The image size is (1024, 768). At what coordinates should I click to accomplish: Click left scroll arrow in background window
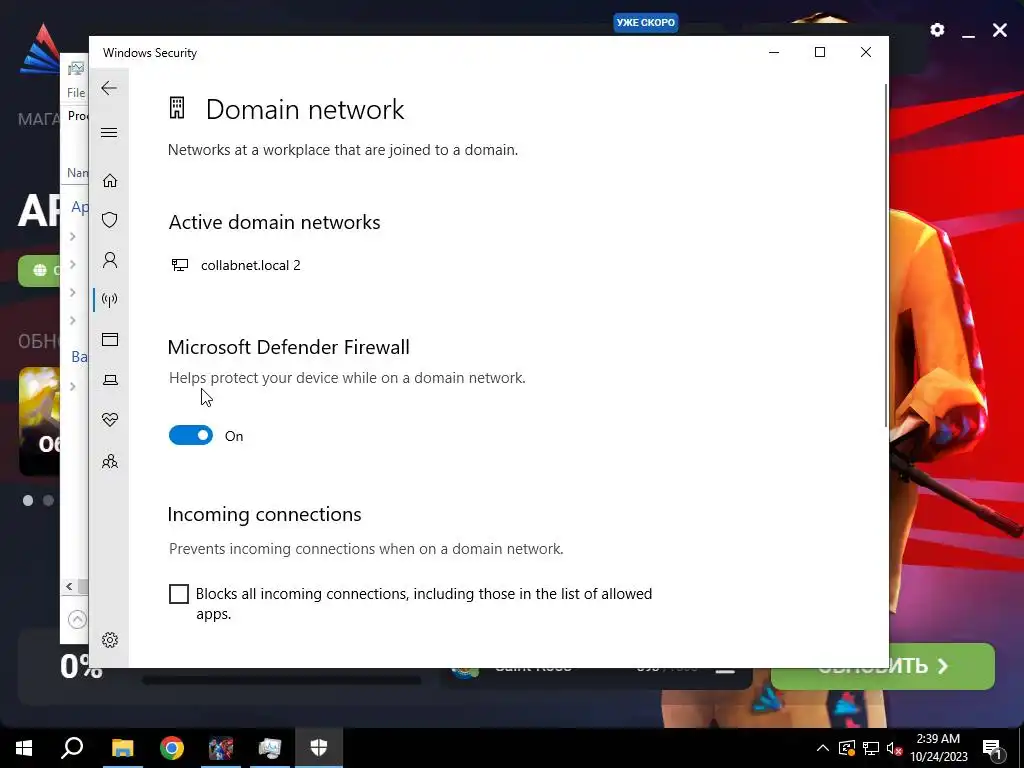(69, 586)
